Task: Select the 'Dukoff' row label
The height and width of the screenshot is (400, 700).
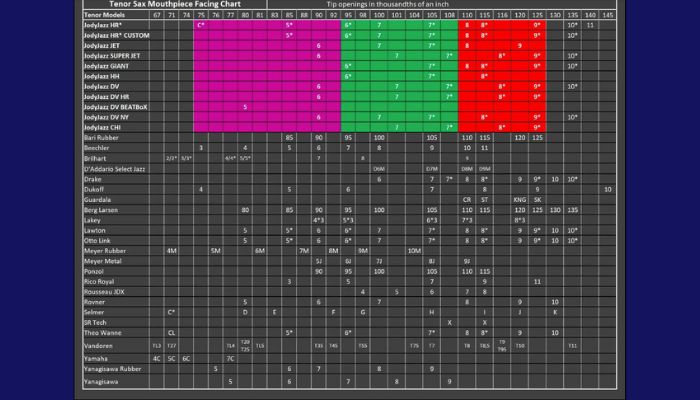Action: 94,189
